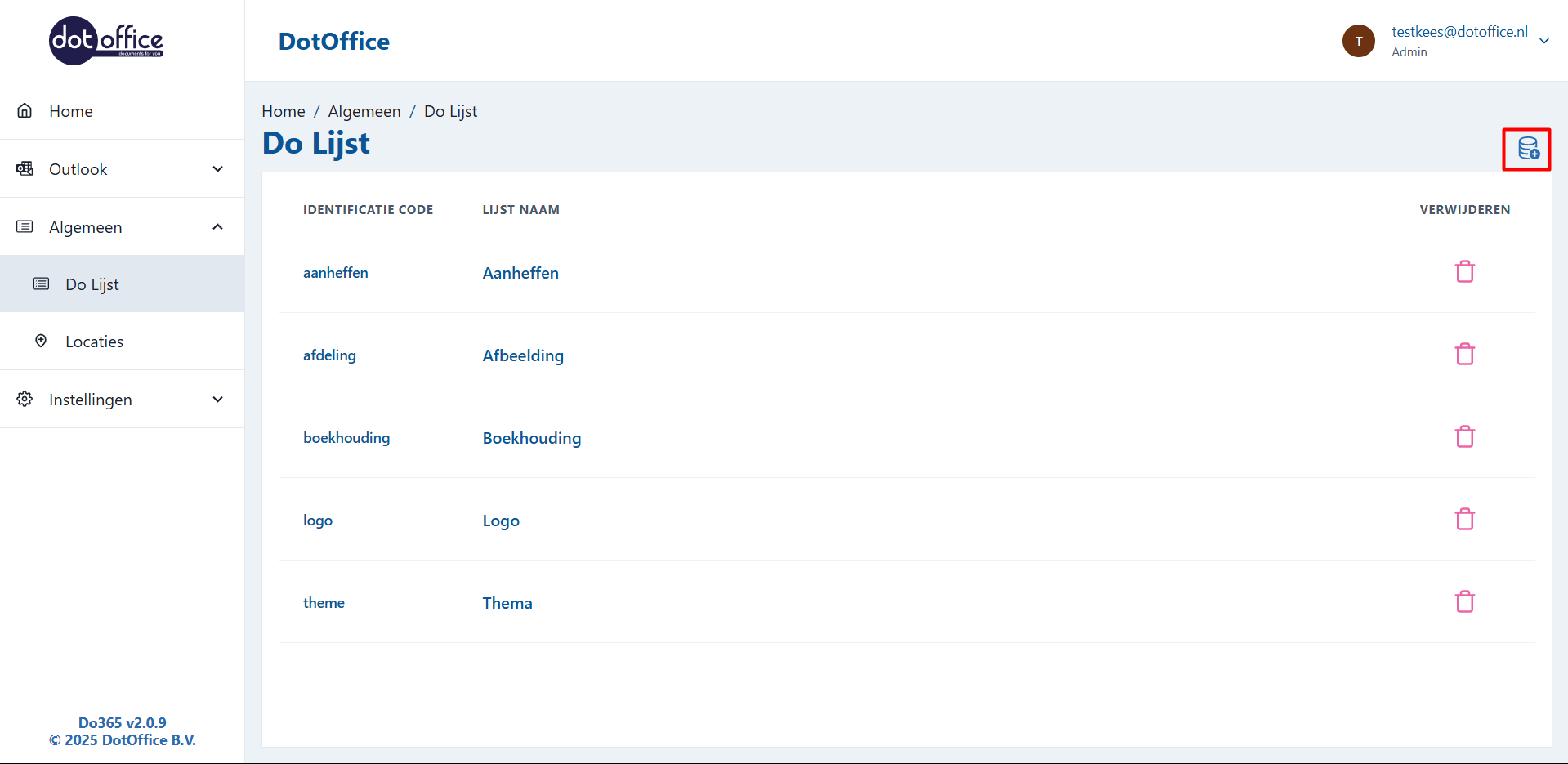This screenshot has height=764, width=1568.
Task: Open the Aanheffen list name
Action: coord(520,273)
